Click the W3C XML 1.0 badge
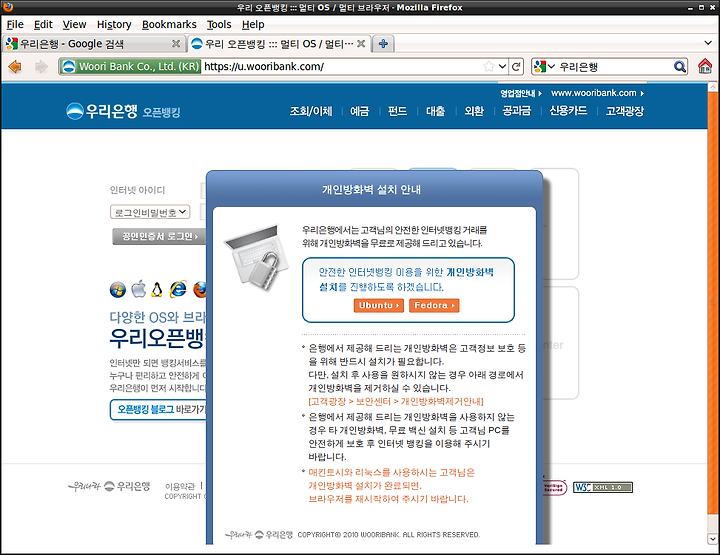Image resolution: width=720 pixels, height=555 pixels. (x=602, y=487)
